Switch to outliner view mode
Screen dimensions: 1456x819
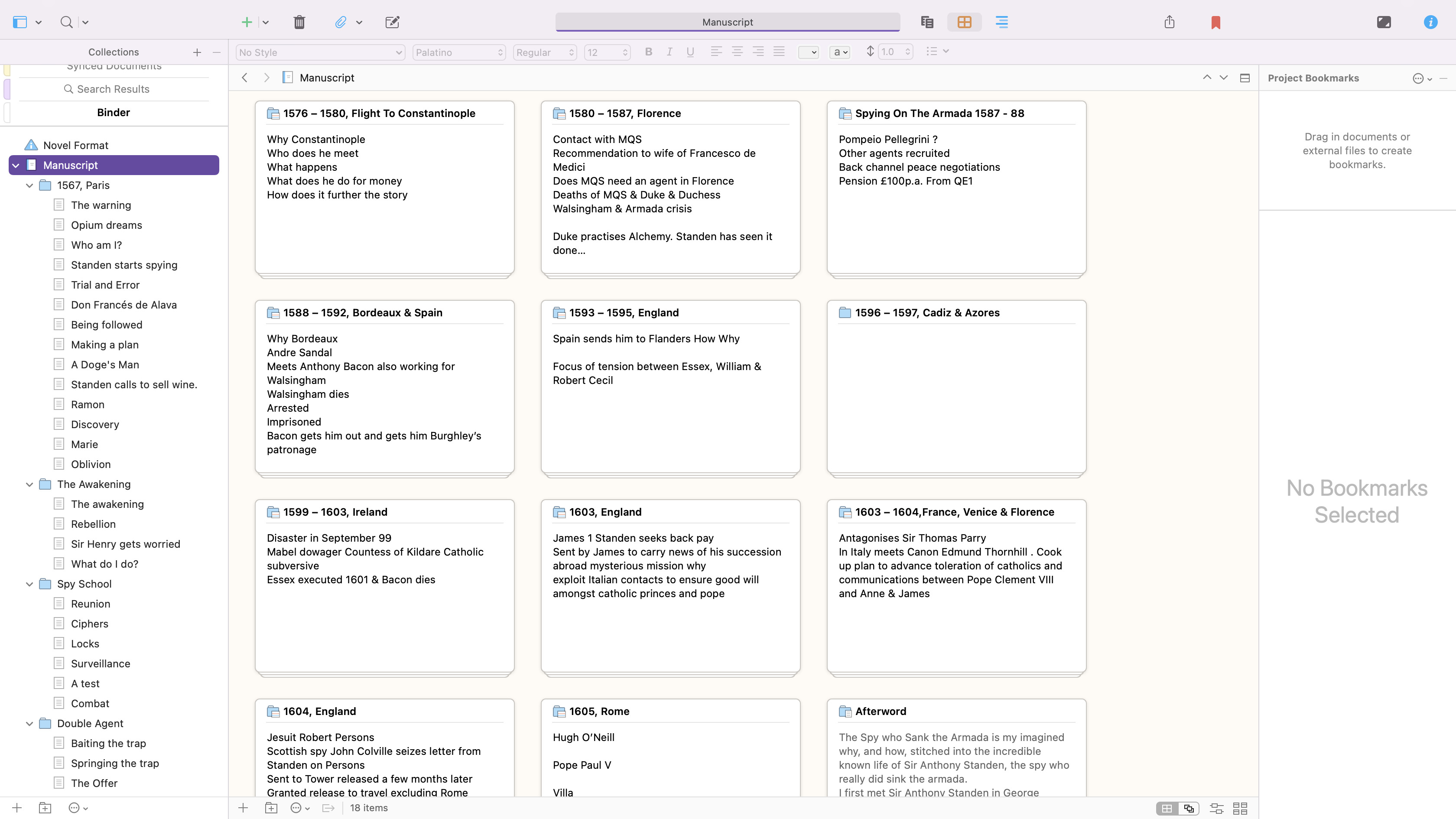[1001, 22]
